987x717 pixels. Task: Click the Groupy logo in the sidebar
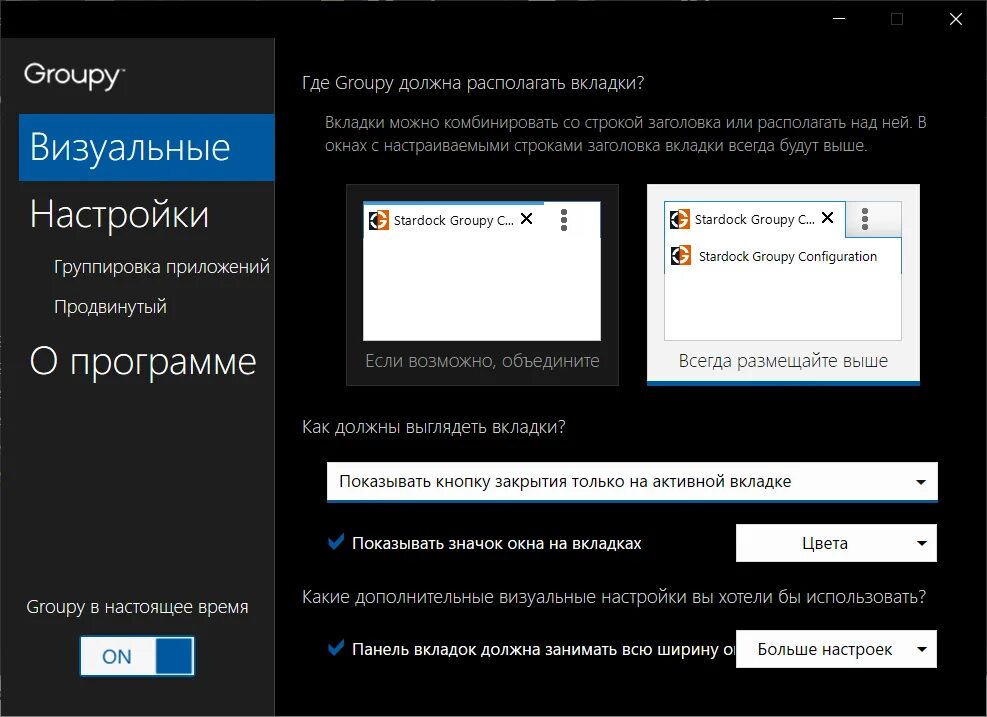(74, 76)
